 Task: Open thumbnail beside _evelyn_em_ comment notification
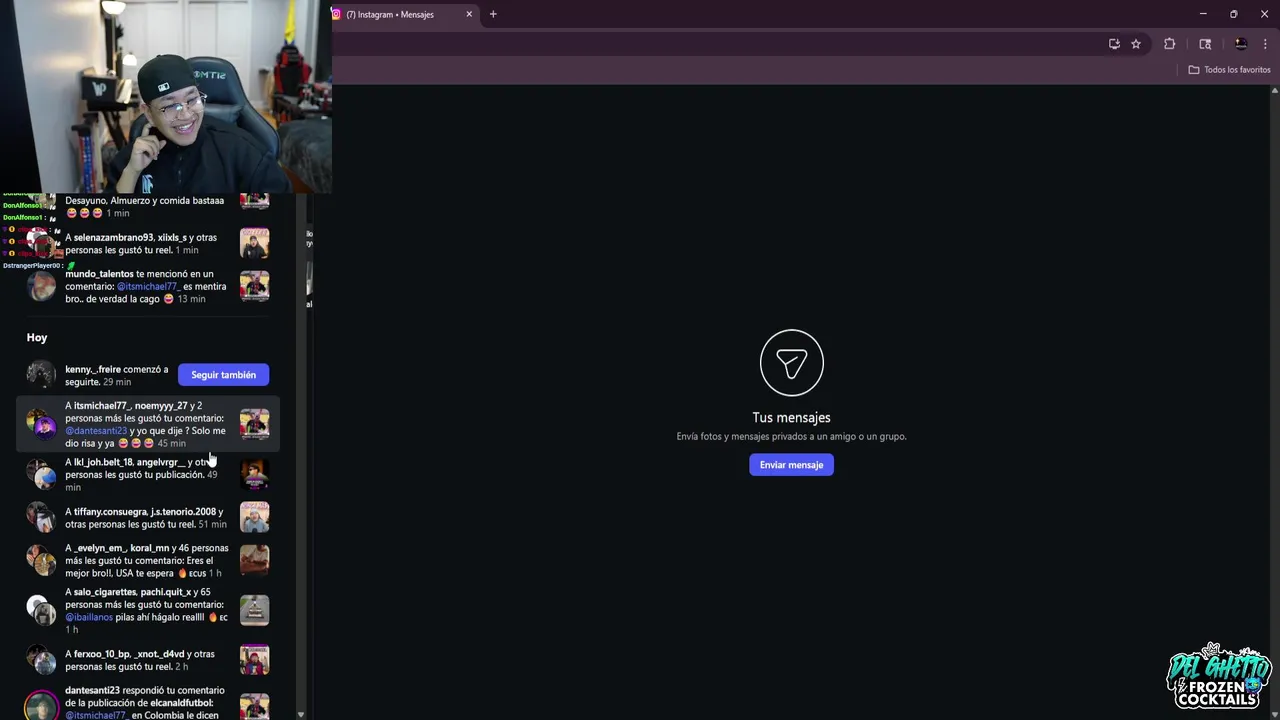click(254, 560)
